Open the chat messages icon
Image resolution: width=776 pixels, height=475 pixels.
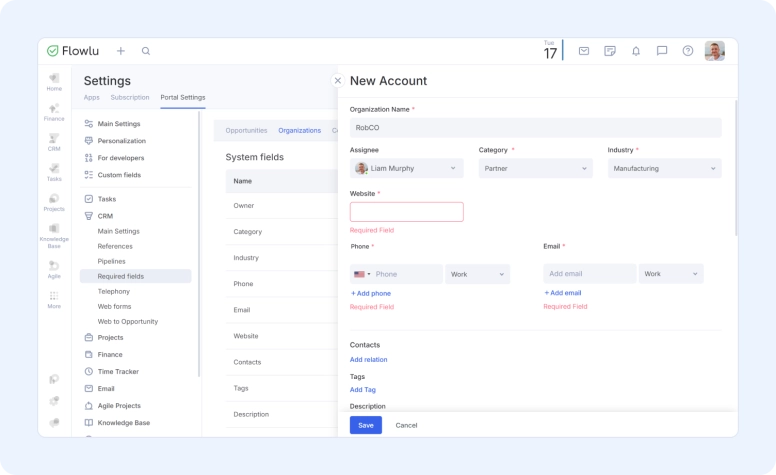pos(662,51)
